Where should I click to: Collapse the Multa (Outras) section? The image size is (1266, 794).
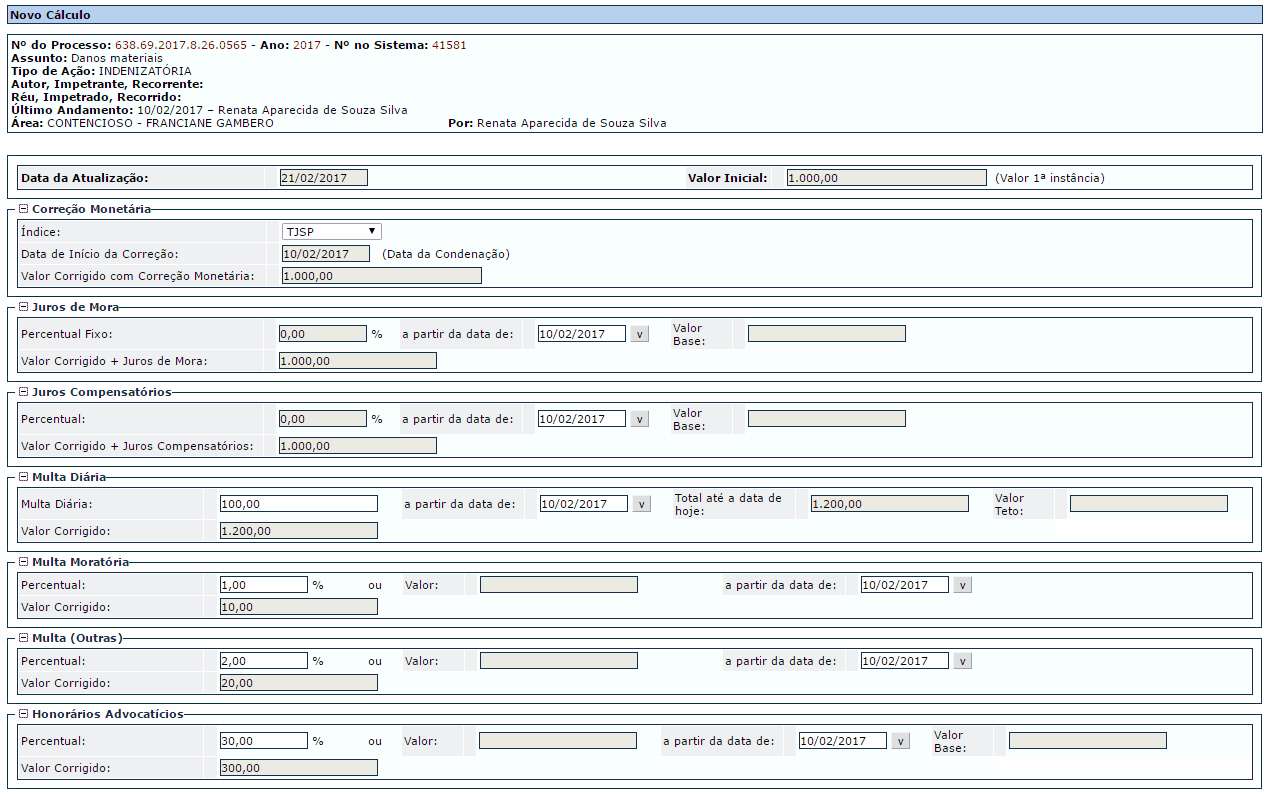(x=24, y=637)
